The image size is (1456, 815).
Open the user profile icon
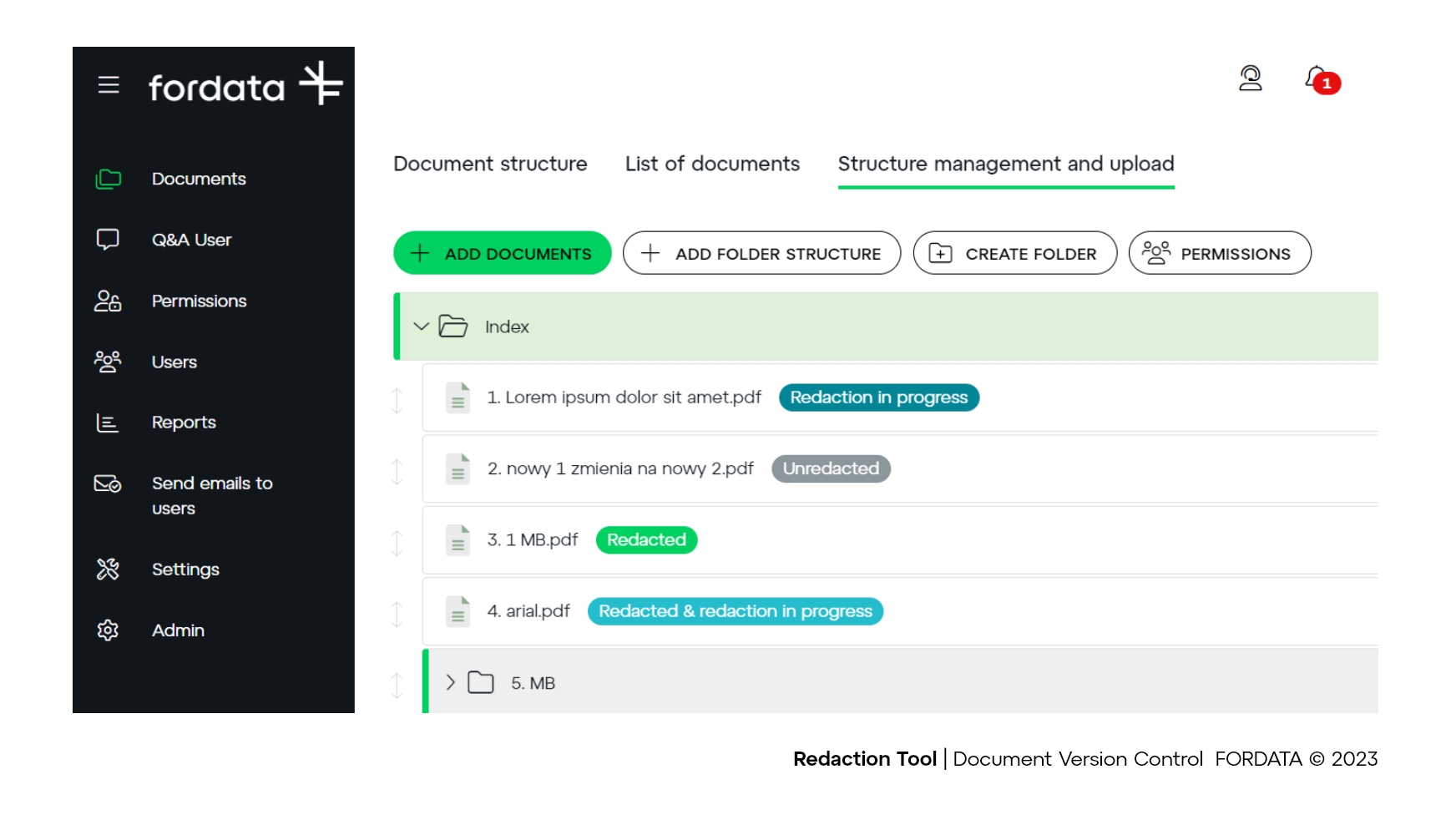[x=1250, y=78]
